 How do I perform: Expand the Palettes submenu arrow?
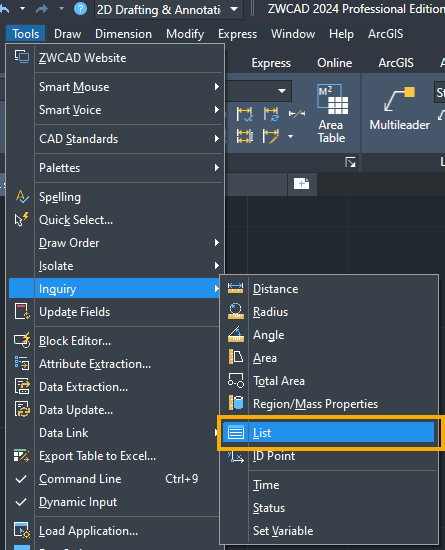pos(217,168)
